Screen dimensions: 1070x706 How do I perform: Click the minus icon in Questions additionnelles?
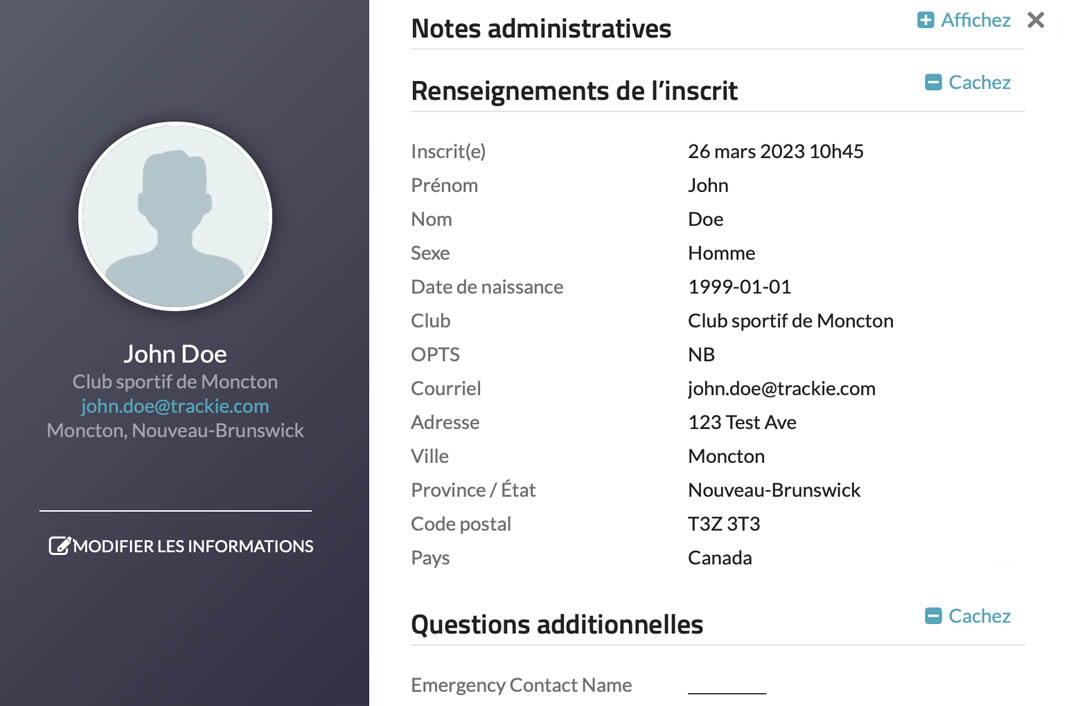click(933, 617)
